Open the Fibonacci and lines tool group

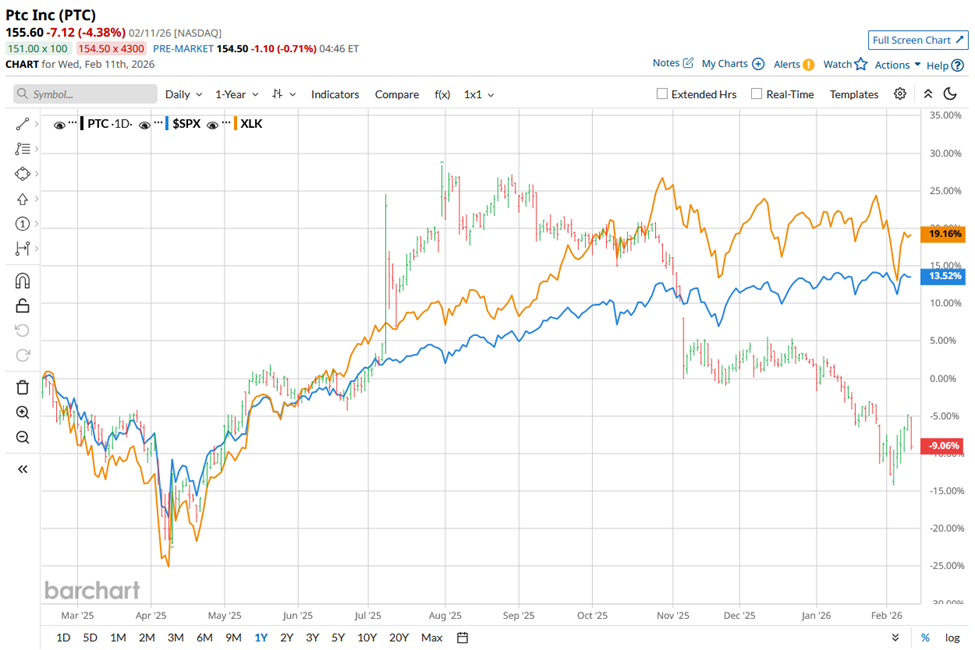(22, 149)
